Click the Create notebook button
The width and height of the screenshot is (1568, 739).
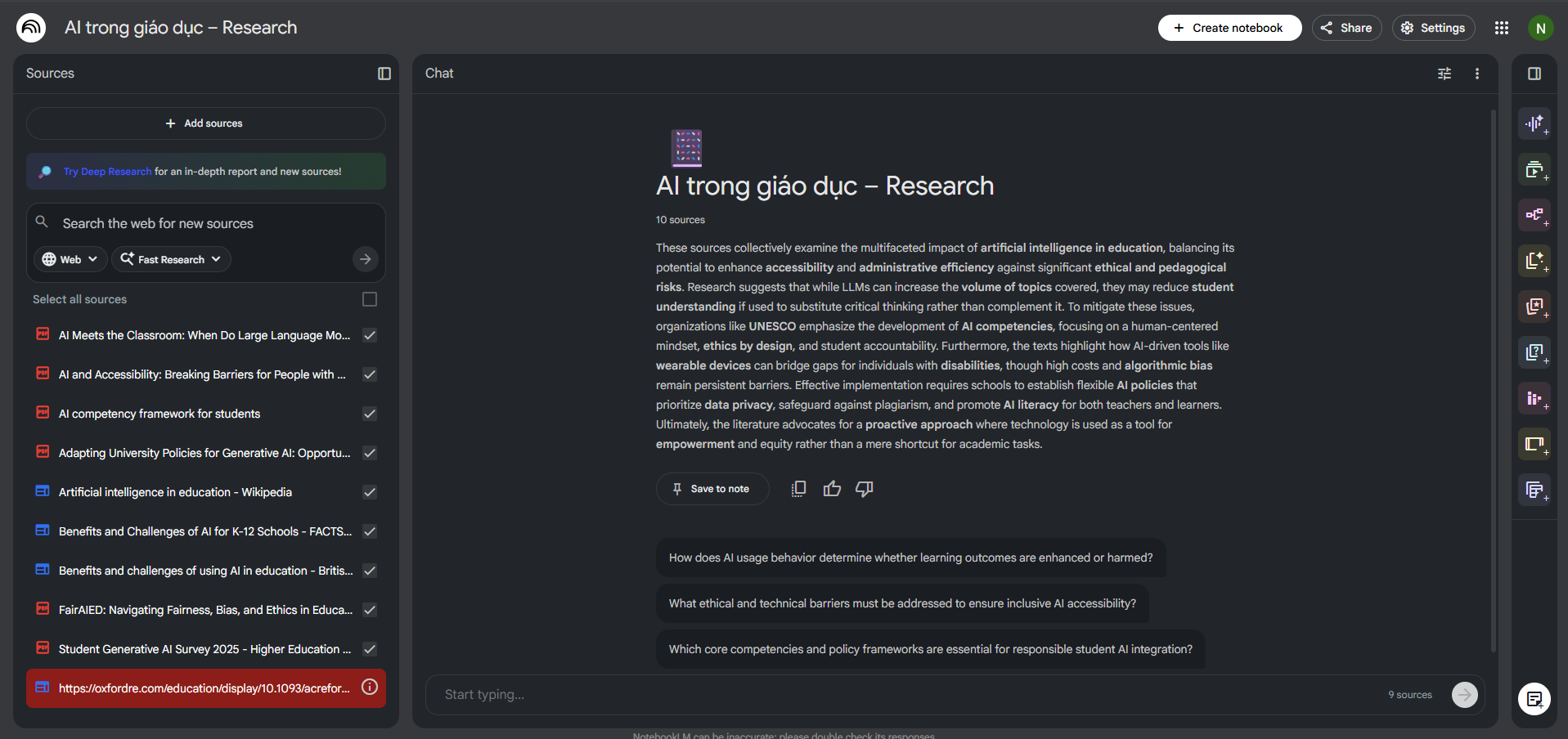click(1229, 28)
